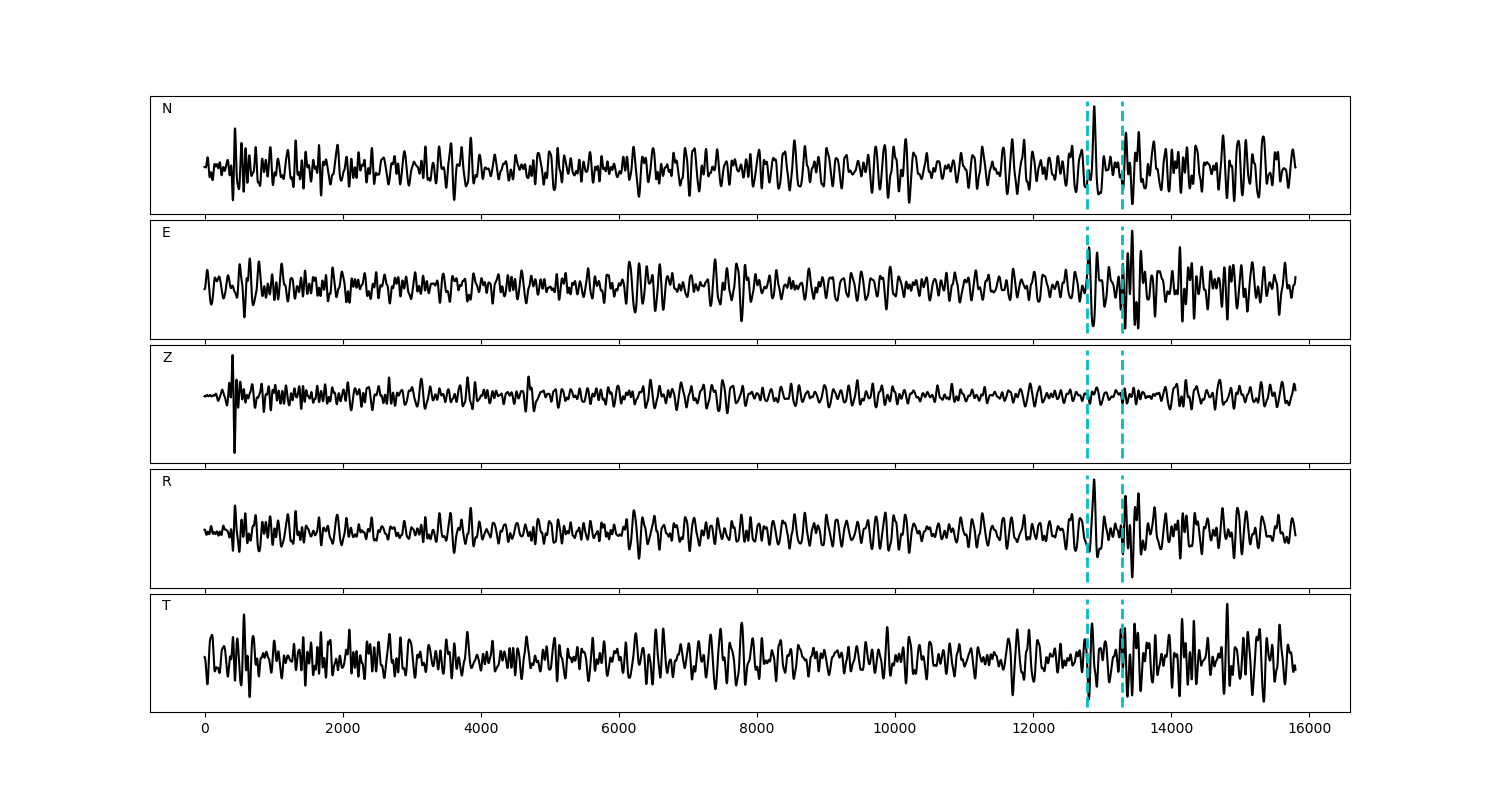The image size is (1500, 800).
Task: Click the 14000 x-axis tick label
Action: point(1170,730)
